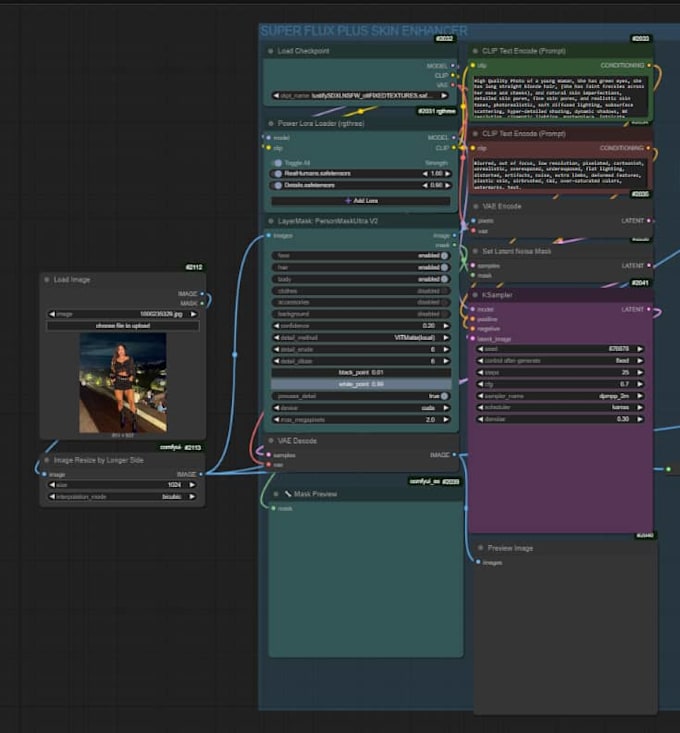The image size is (680, 733).
Task: Toggle the body option in PersonMaskUltra
Action: tap(361, 279)
